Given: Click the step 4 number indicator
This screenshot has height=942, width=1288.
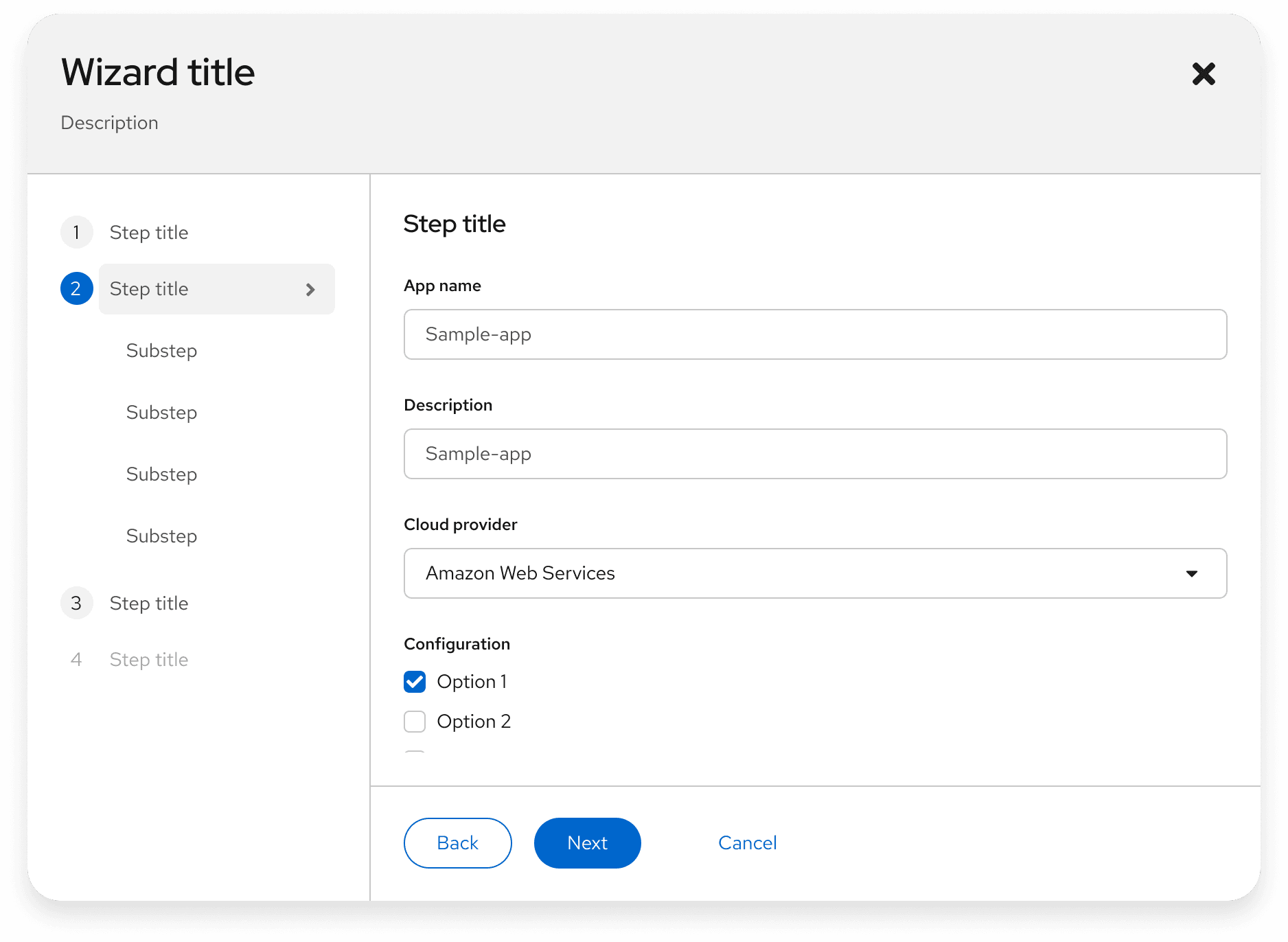Looking at the screenshot, I should pyautogui.click(x=76, y=659).
